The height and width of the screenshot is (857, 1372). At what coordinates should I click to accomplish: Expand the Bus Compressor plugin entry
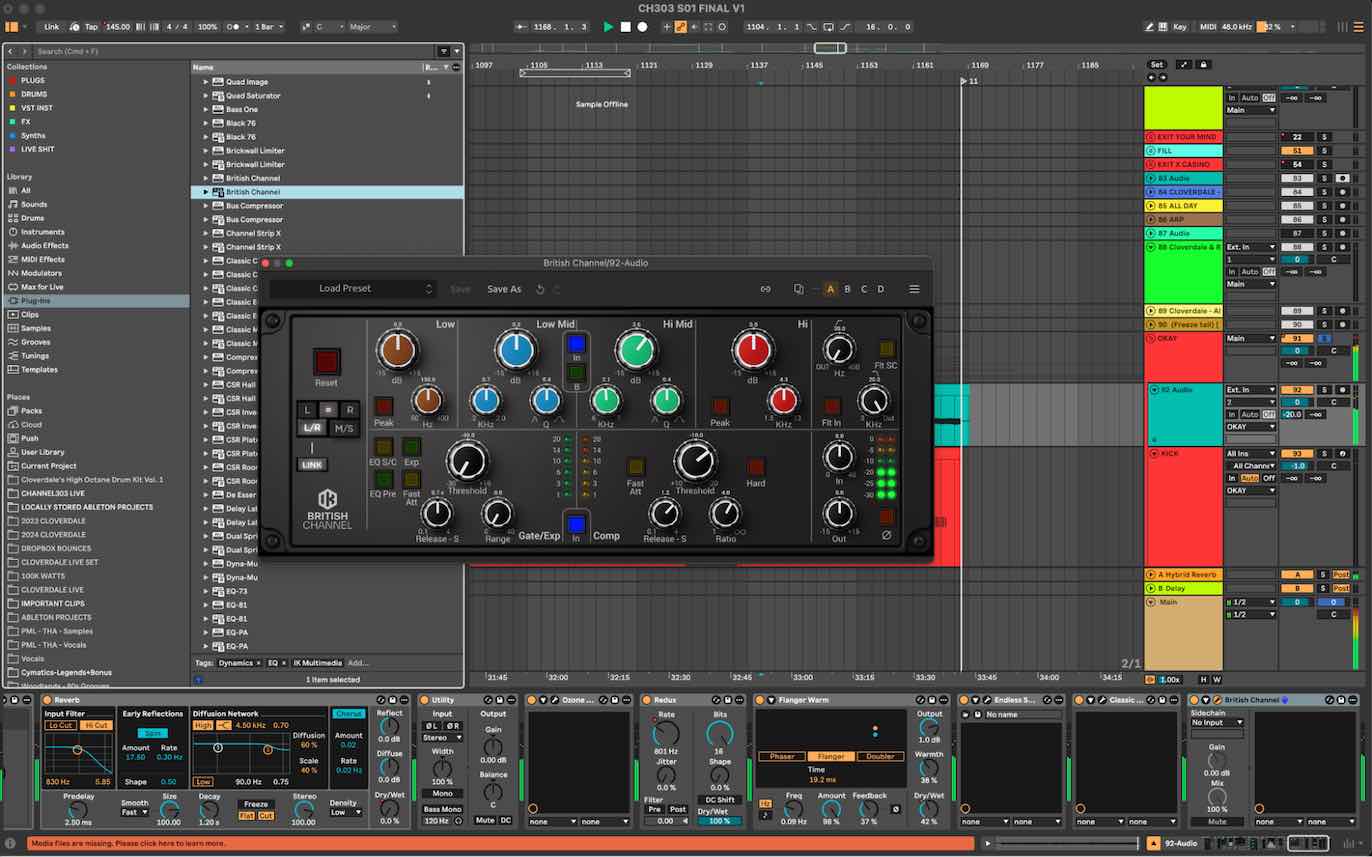point(207,206)
